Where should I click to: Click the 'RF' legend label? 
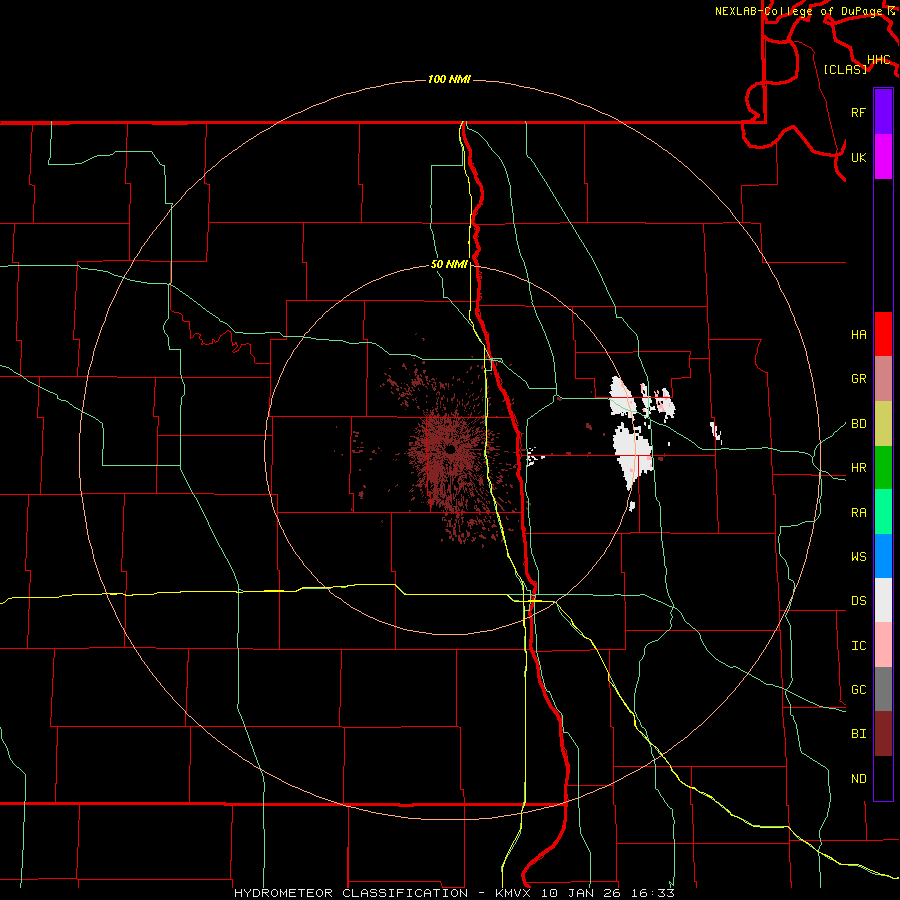coord(858,112)
